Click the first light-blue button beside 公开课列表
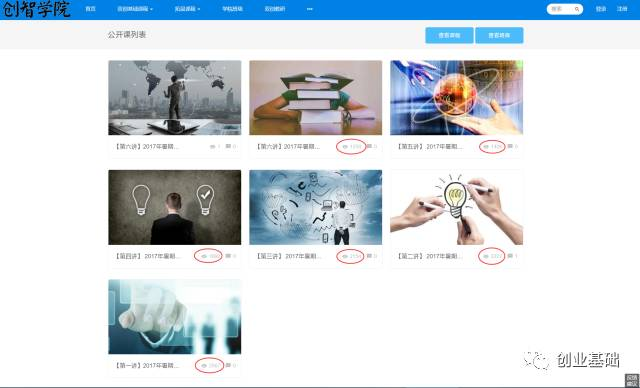Viewport: 640px width, 388px height. click(x=449, y=35)
